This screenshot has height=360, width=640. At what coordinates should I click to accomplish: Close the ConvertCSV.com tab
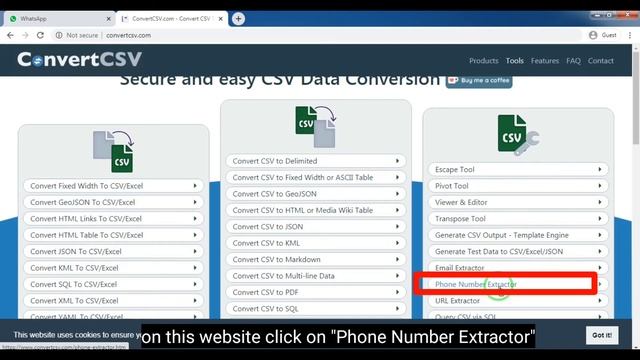tap(220, 19)
